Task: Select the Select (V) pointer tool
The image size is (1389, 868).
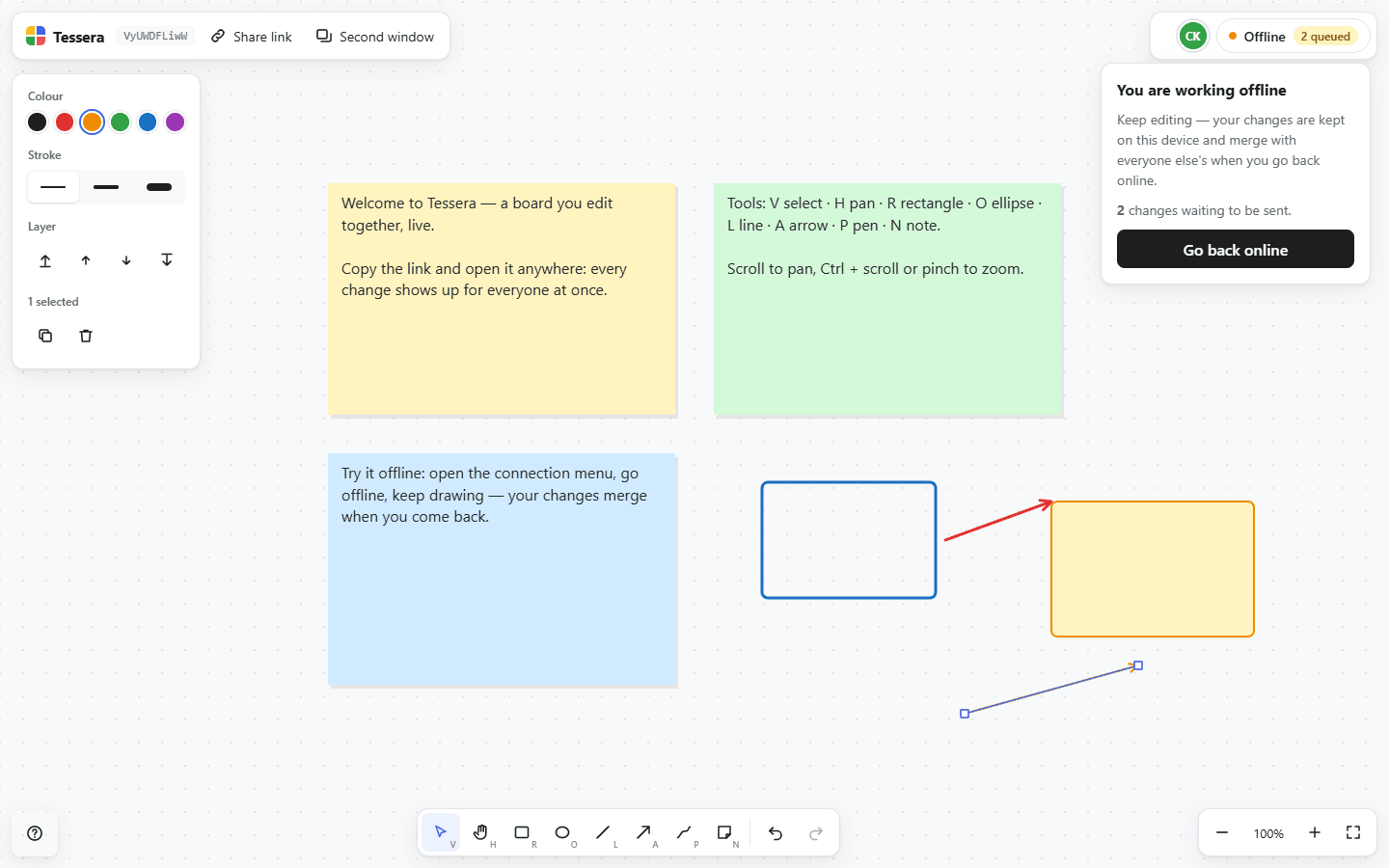Action: 441,832
